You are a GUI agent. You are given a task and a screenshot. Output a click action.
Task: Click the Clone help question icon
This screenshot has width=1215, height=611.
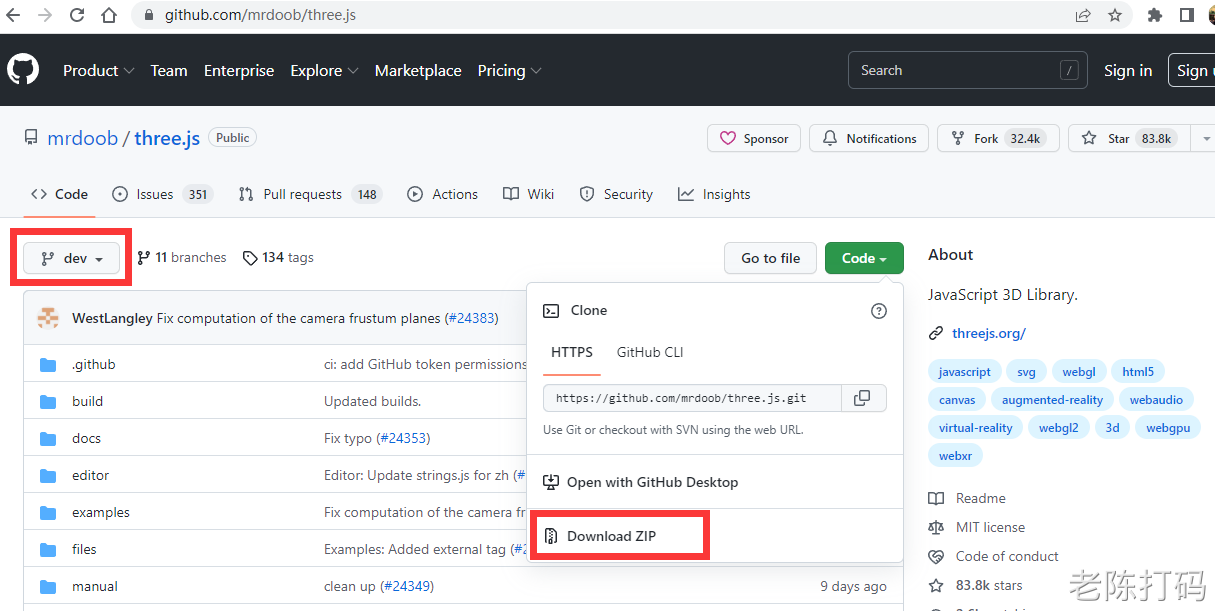(x=879, y=311)
